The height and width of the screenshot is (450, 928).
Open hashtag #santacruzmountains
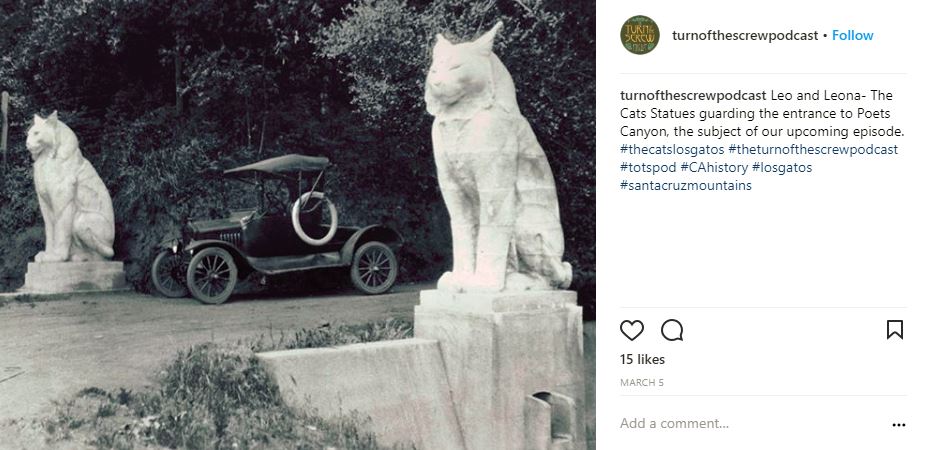tap(686, 185)
